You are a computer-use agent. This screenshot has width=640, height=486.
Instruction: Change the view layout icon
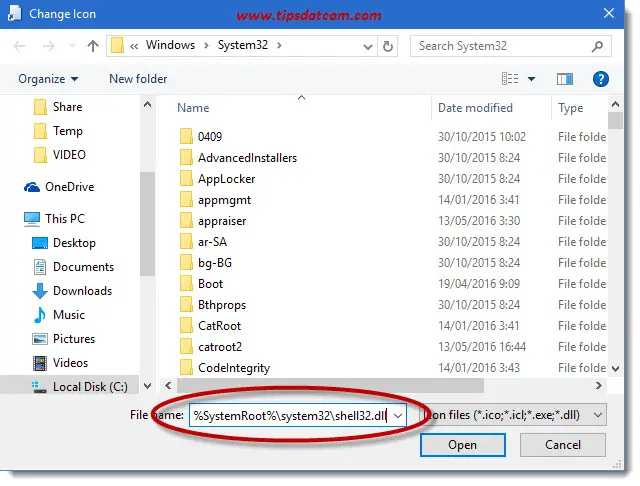point(510,78)
